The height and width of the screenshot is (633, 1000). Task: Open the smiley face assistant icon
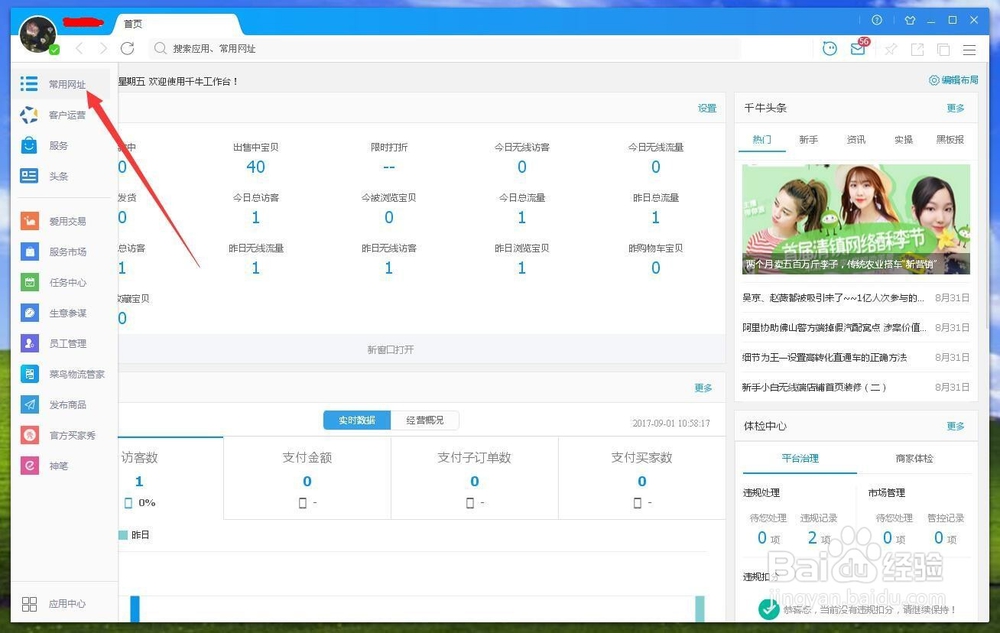click(830, 48)
